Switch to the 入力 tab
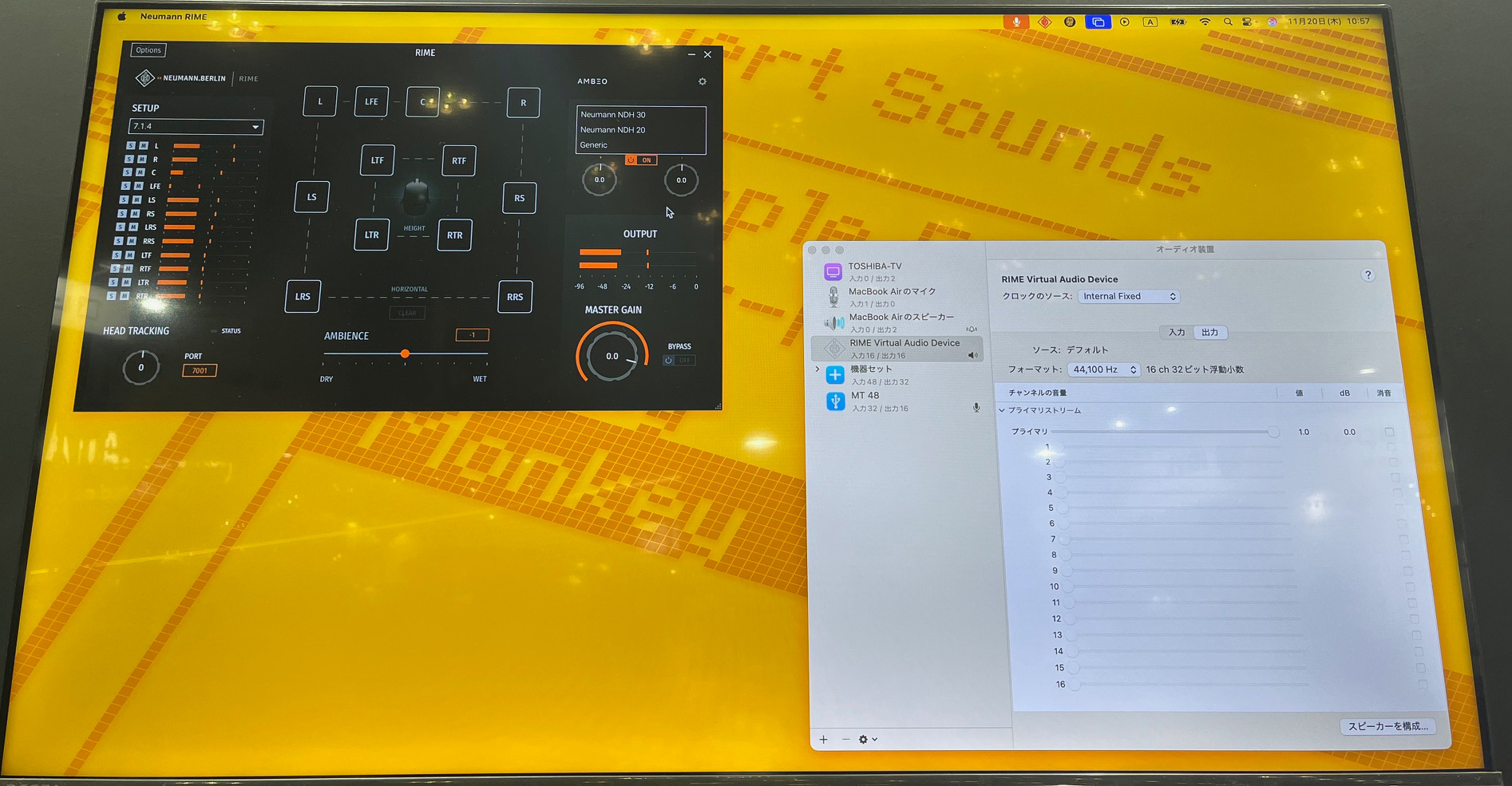Viewport: 1512px width, 786px height. pos(1176,333)
